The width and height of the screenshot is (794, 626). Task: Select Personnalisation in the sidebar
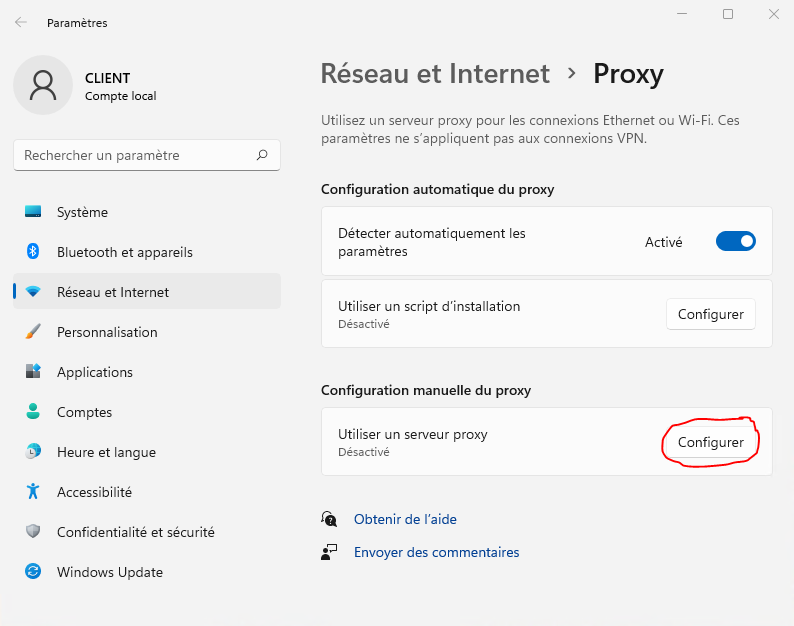[x=147, y=332]
